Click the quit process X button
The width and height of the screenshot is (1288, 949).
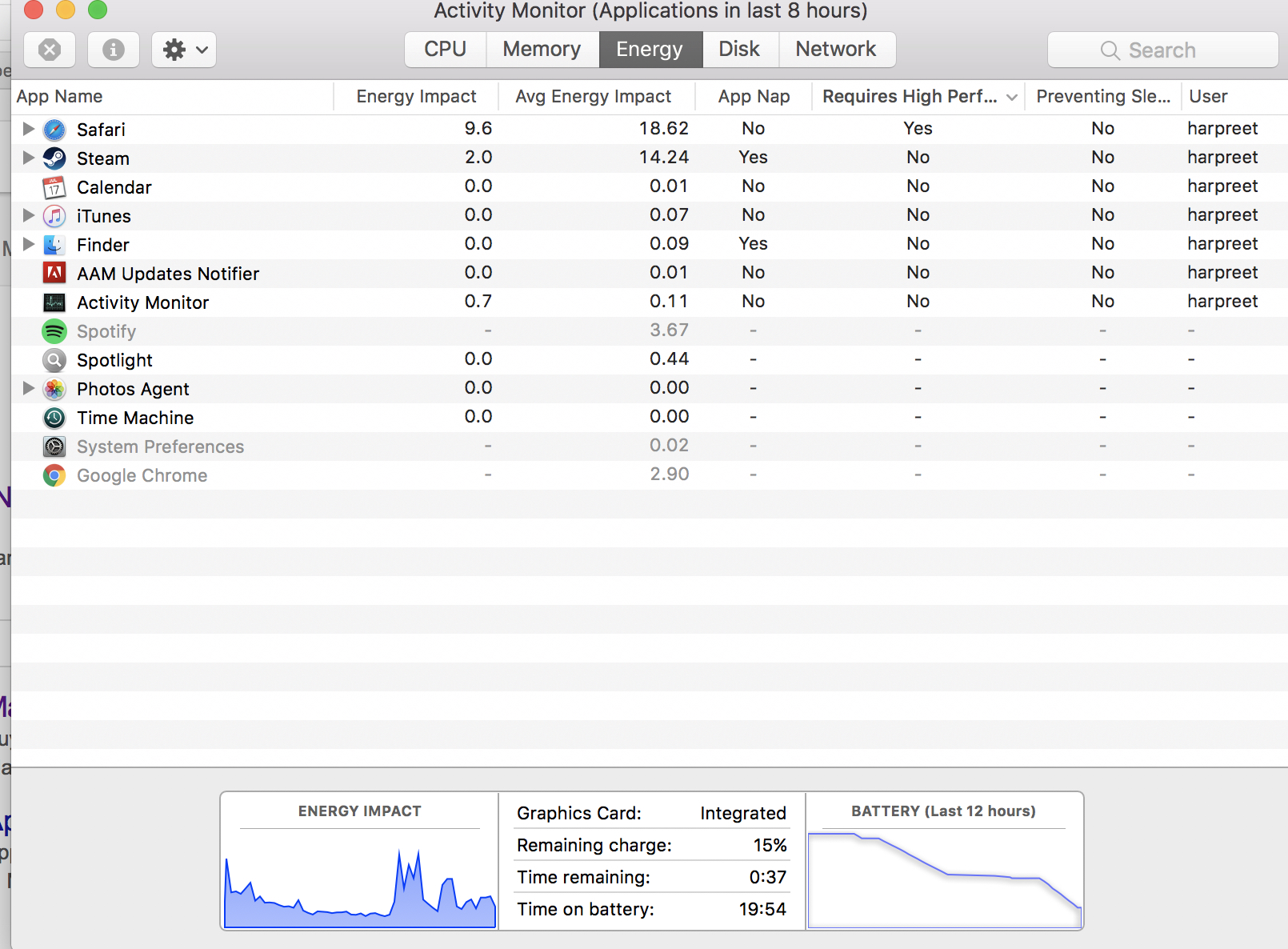coord(50,50)
